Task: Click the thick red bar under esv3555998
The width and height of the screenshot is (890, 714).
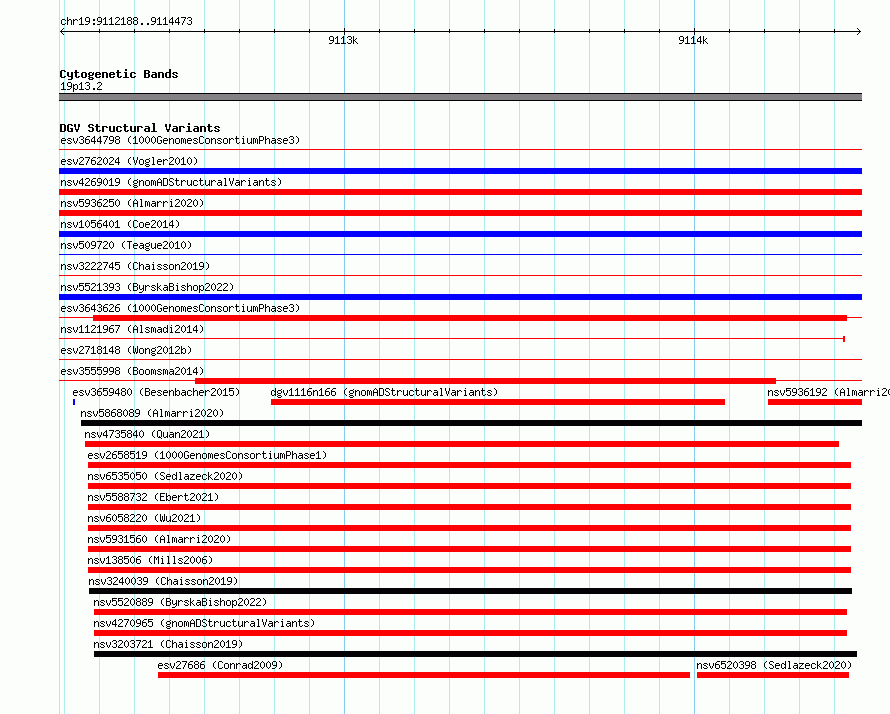Action: [x=485, y=381]
